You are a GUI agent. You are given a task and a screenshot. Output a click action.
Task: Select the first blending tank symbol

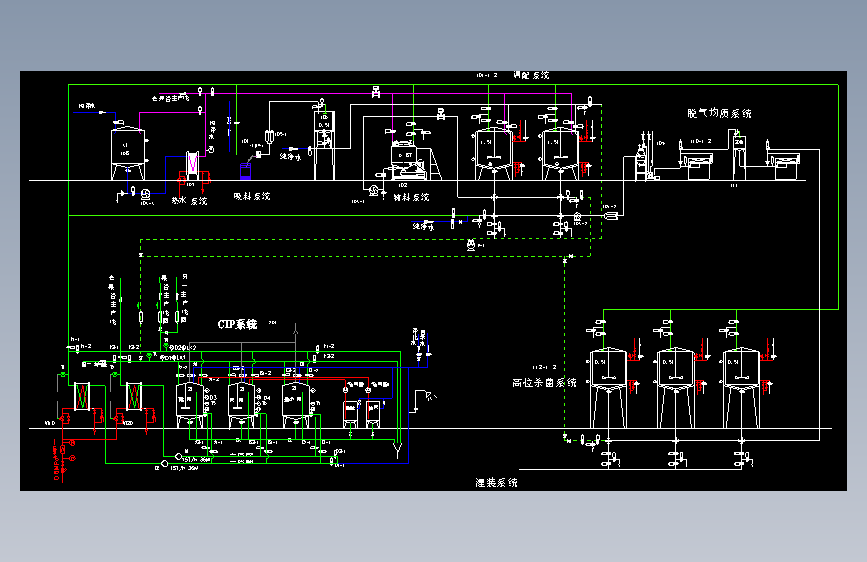tap(493, 154)
